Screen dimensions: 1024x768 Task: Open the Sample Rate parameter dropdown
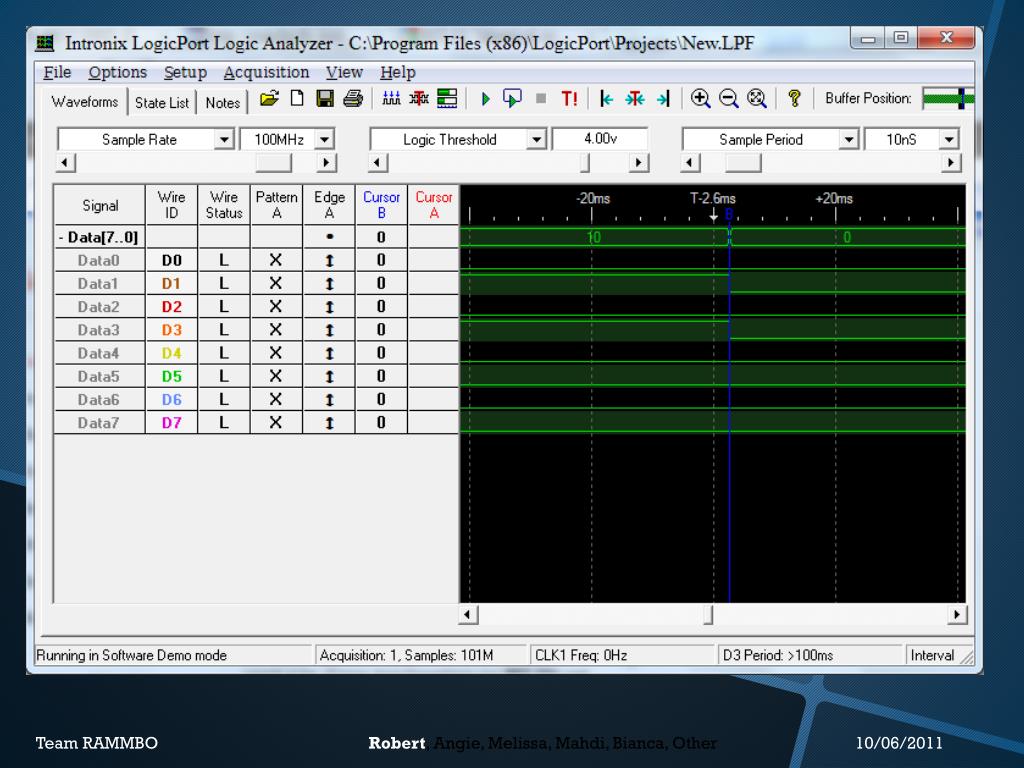point(225,140)
